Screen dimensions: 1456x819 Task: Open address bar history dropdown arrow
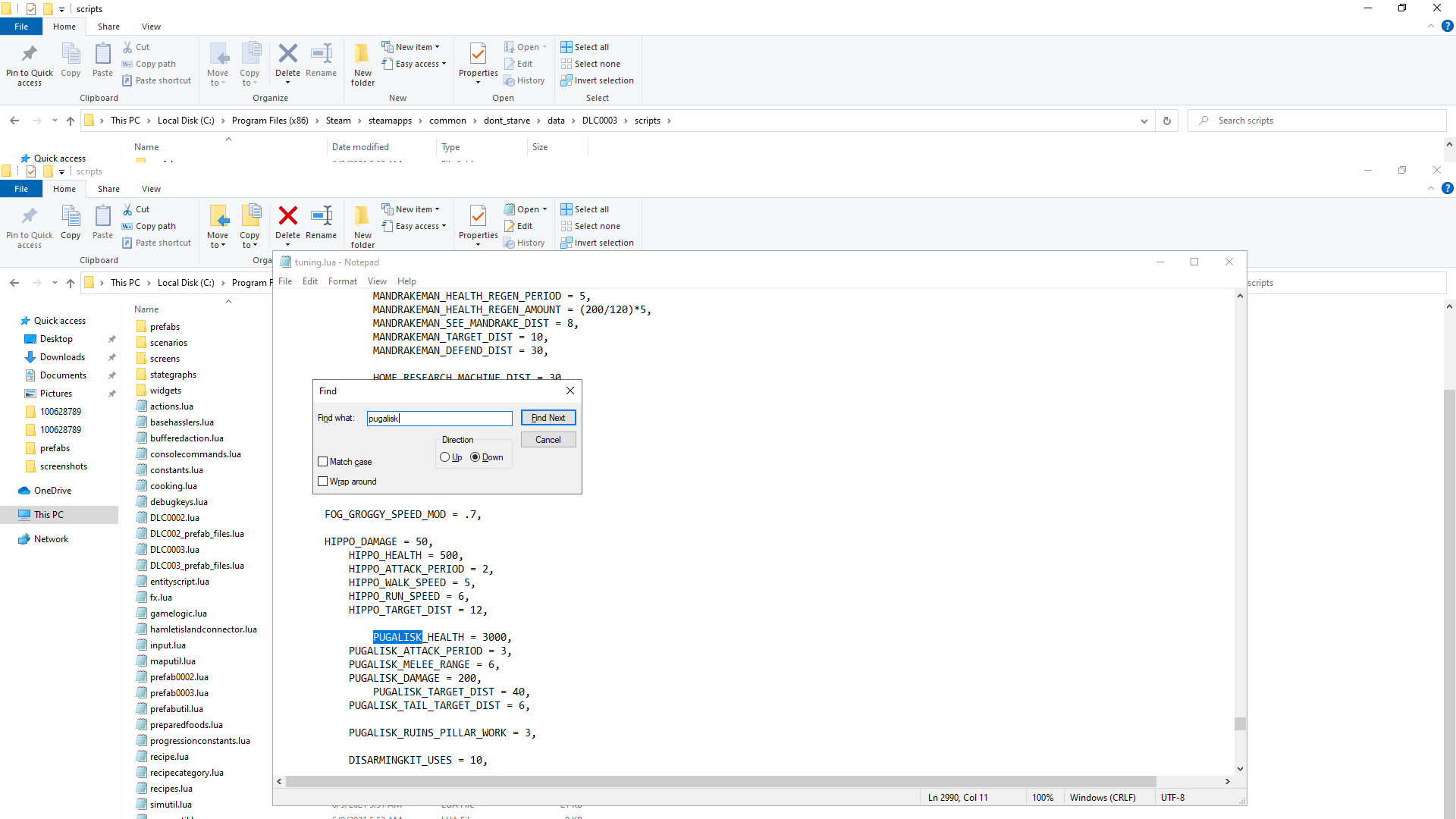point(1144,121)
